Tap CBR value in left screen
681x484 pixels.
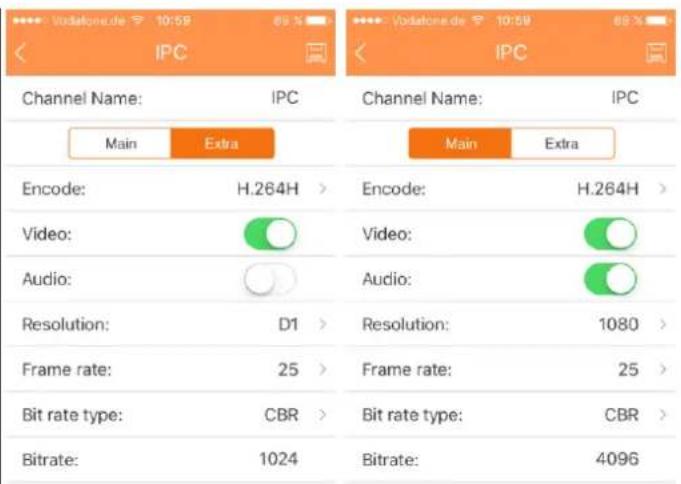[x=281, y=414]
